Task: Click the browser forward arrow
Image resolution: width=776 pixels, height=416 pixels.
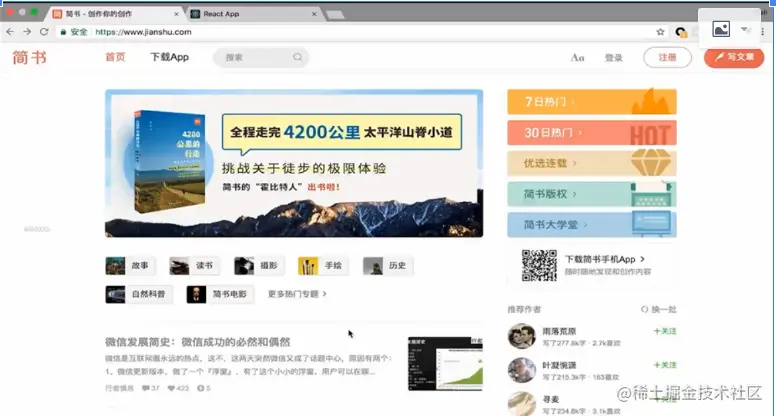Action: click(27, 32)
